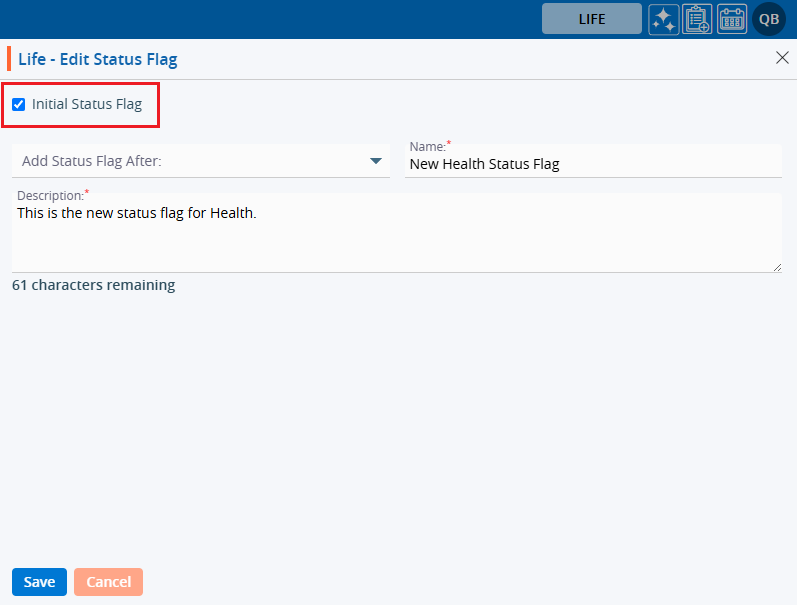The height and width of the screenshot is (605, 797).
Task: Grab the Description textarea resize handle
Action: [x=776, y=267]
